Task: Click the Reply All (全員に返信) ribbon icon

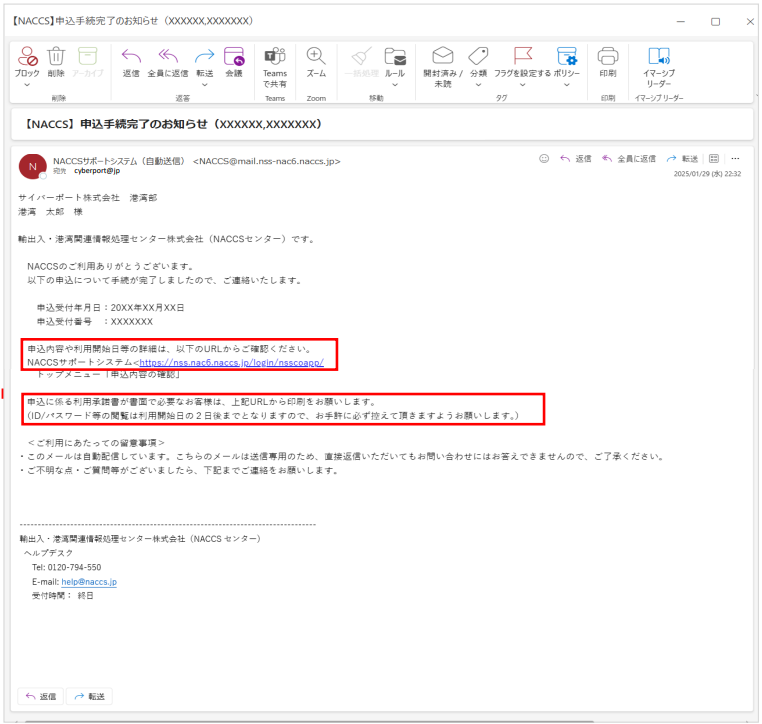Action: point(168,57)
